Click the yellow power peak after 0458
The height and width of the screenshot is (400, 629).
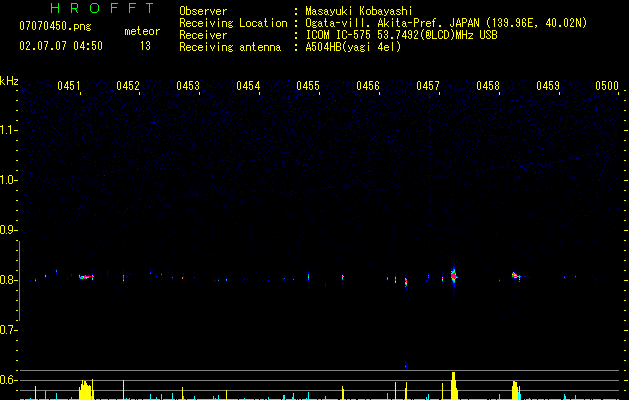coord(516,390)
